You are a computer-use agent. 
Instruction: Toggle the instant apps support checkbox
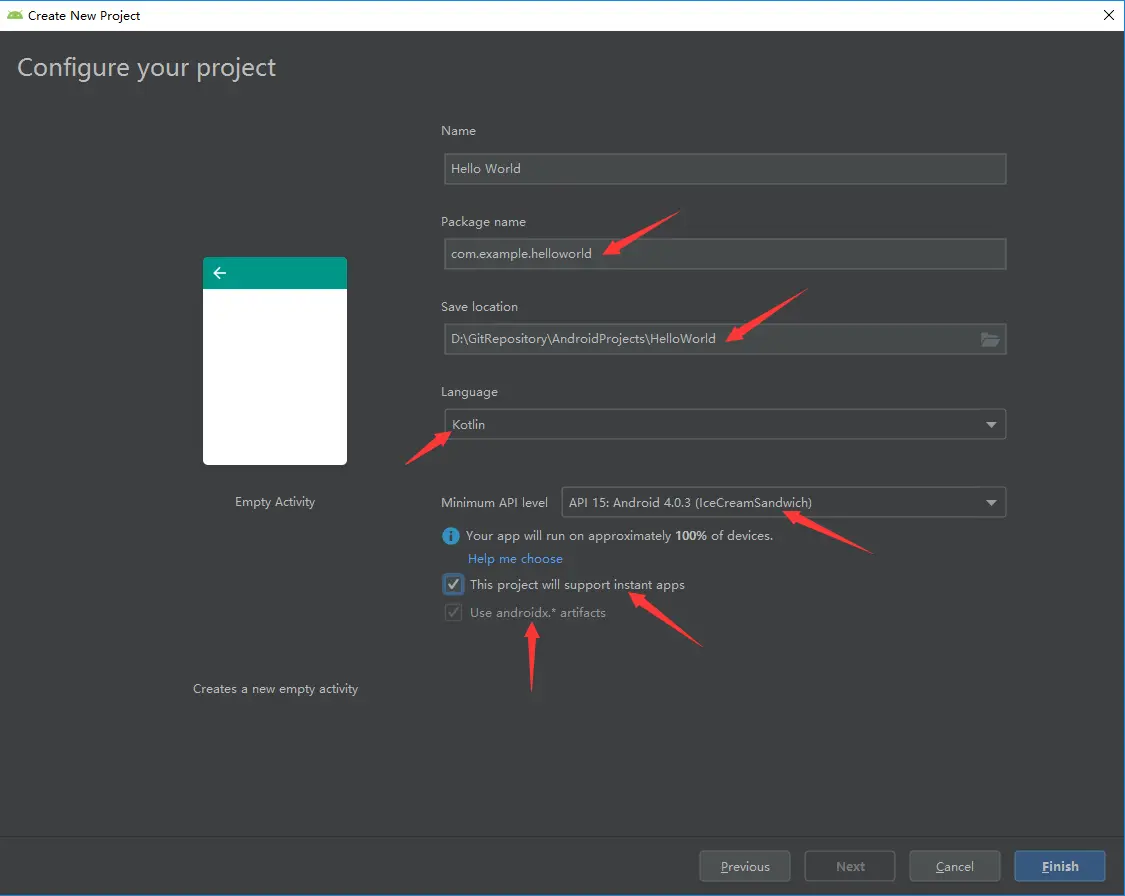click(x=453, y=585)
